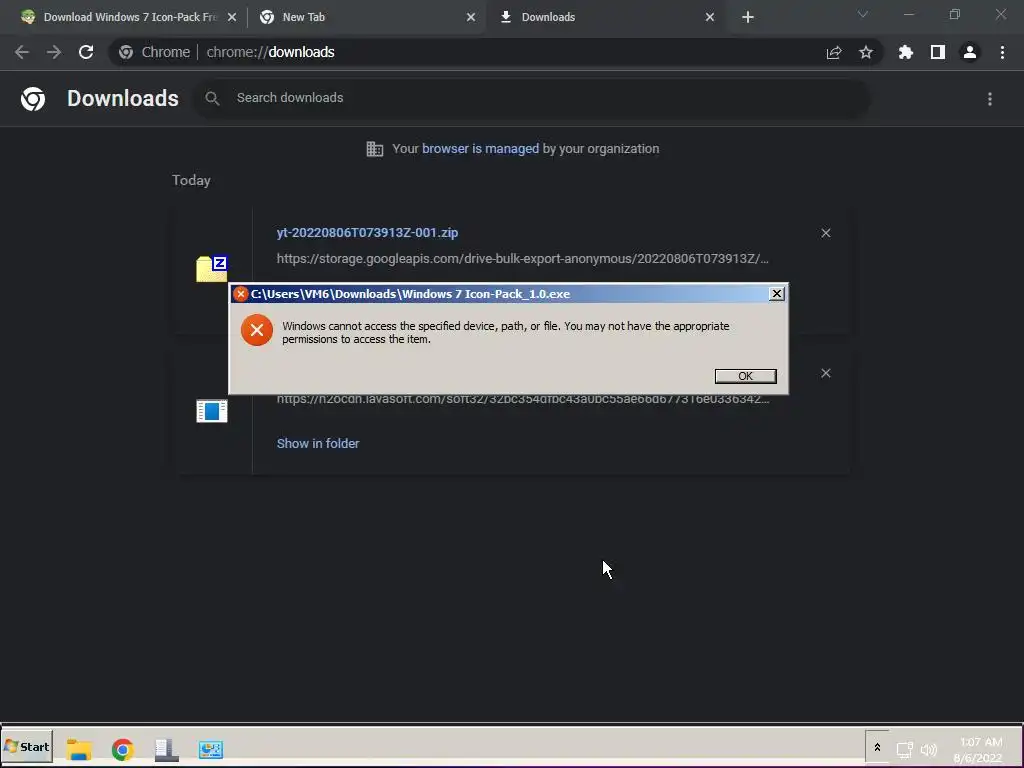Close the Download Windows 7 Icon-Pack tab
Image resolution: width=1024 pixels, height=768 pixels.
(x=232, y=17)
